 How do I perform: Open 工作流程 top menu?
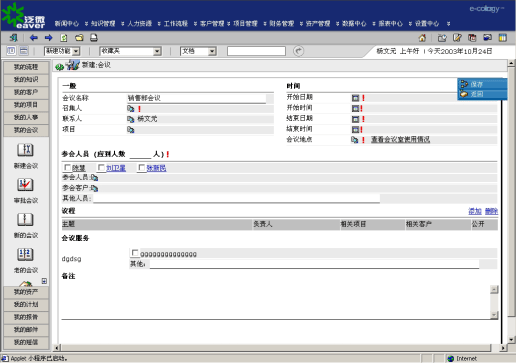[176, 23]
